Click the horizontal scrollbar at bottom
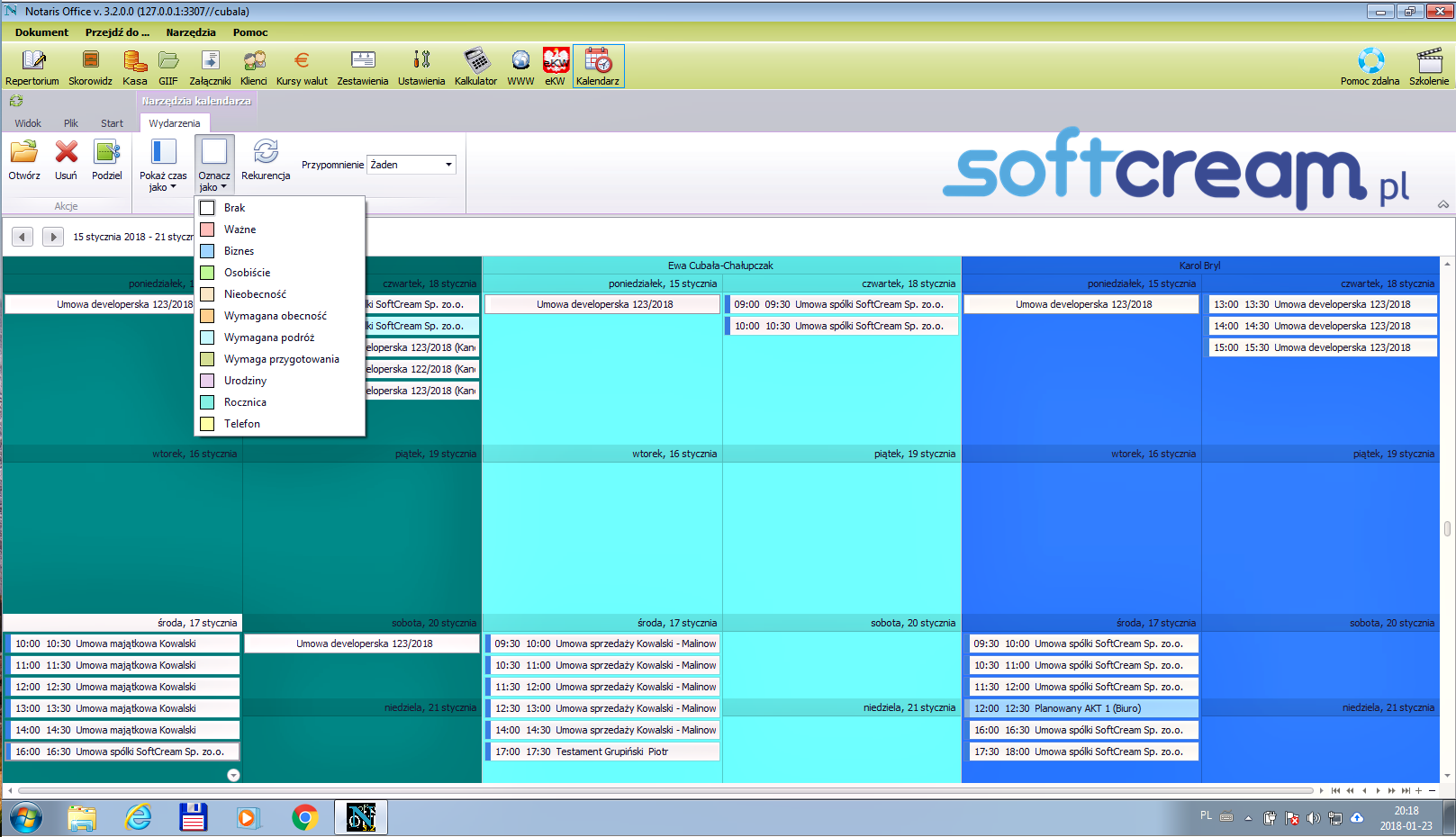 point(666,790)
